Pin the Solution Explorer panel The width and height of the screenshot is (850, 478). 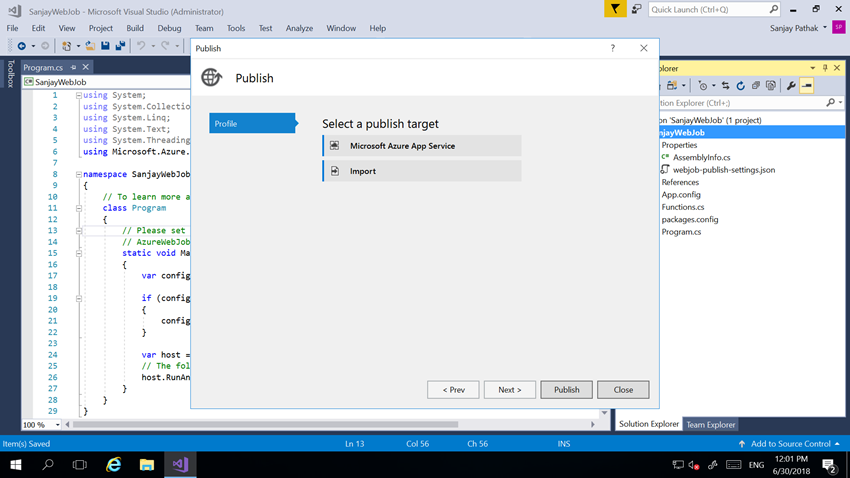(825, 68)
